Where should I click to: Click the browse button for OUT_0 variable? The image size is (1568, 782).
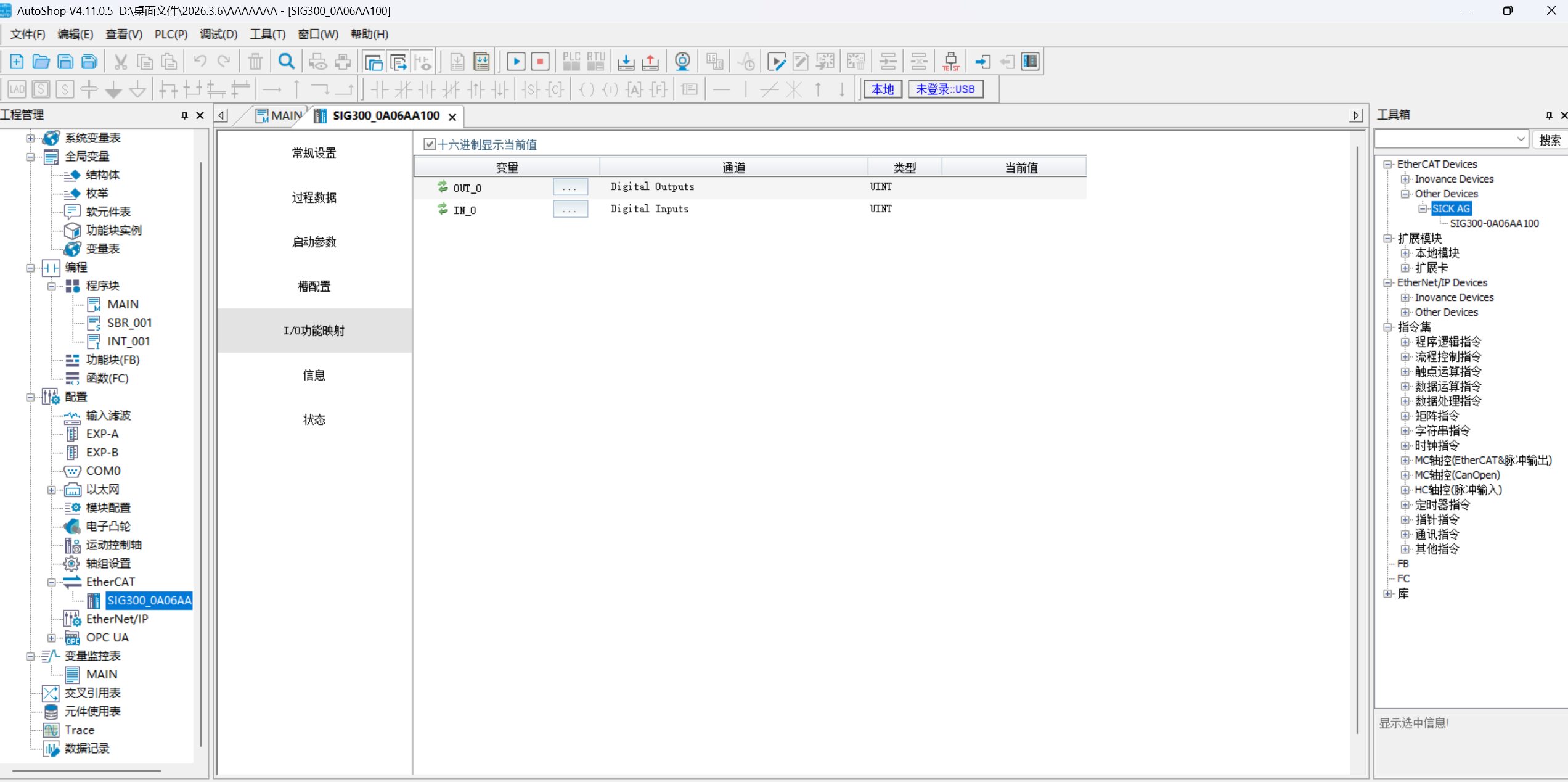[570, 187]
